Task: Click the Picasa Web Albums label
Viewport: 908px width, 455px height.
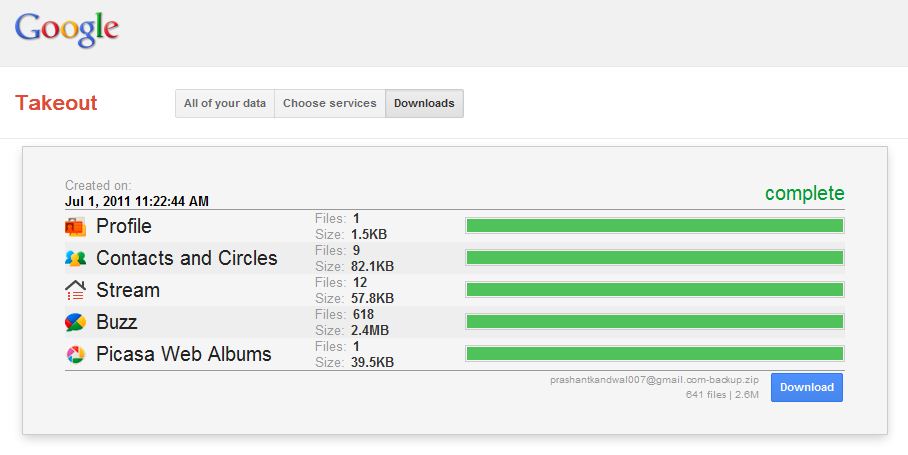Action: point(184,354)
